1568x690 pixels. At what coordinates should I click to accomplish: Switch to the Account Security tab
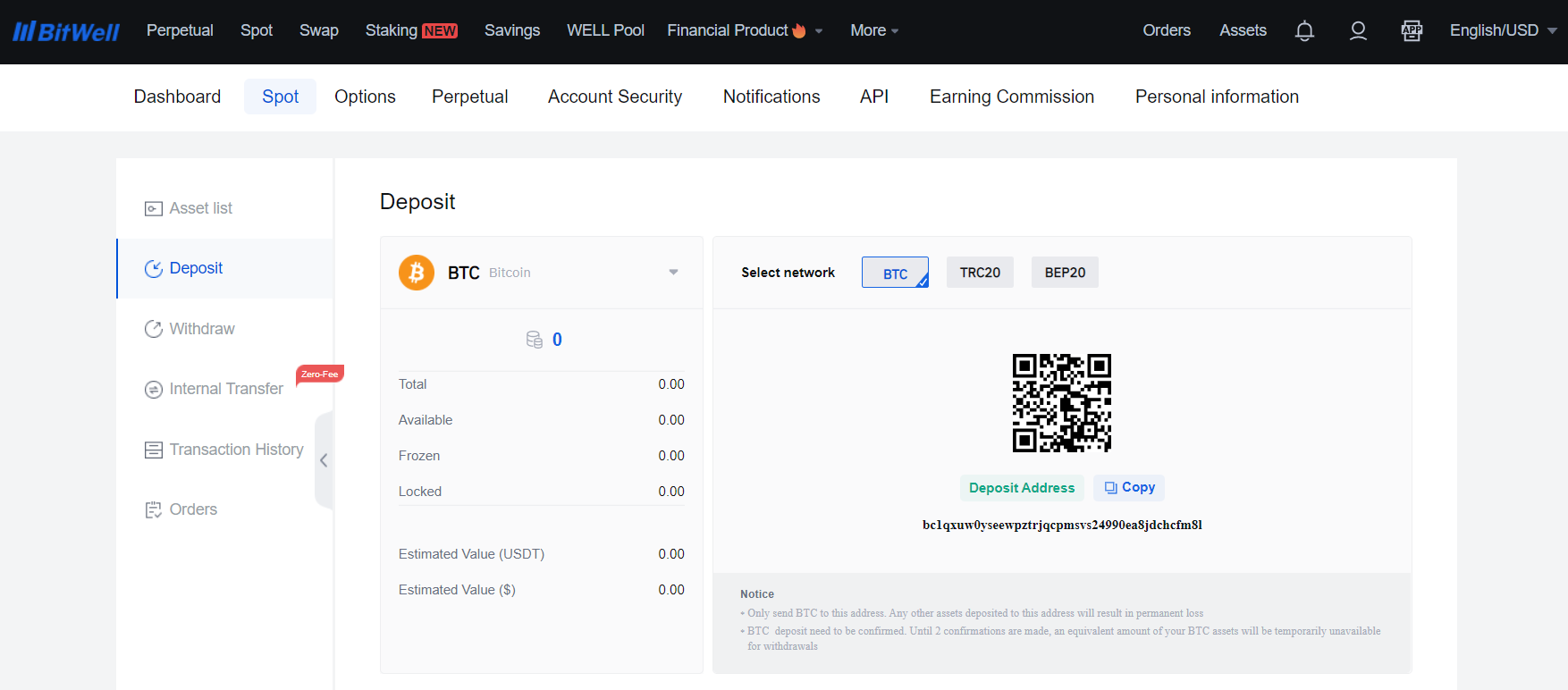(615, 97)
